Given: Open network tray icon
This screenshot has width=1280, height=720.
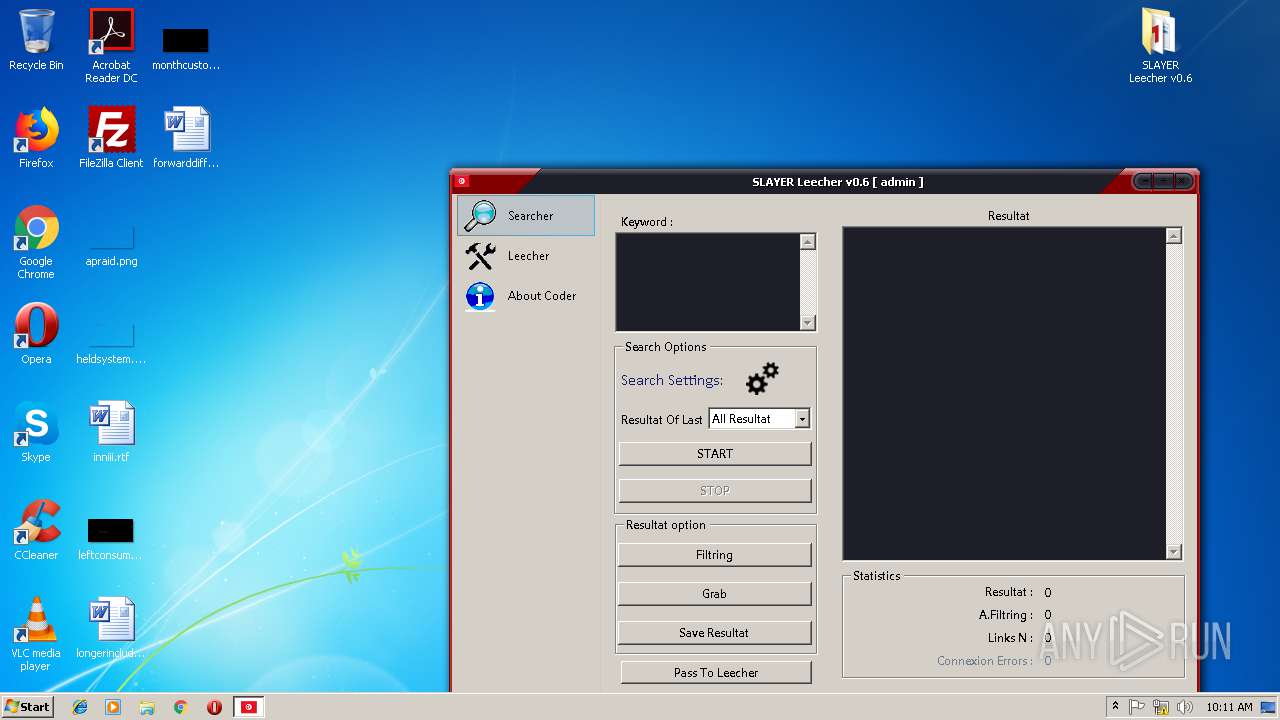Looking at the screenshot, I should [1161, 707].
